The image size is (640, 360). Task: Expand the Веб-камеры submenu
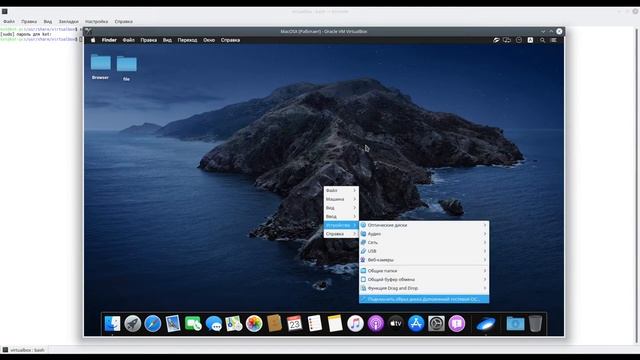(x=424, y=260)
